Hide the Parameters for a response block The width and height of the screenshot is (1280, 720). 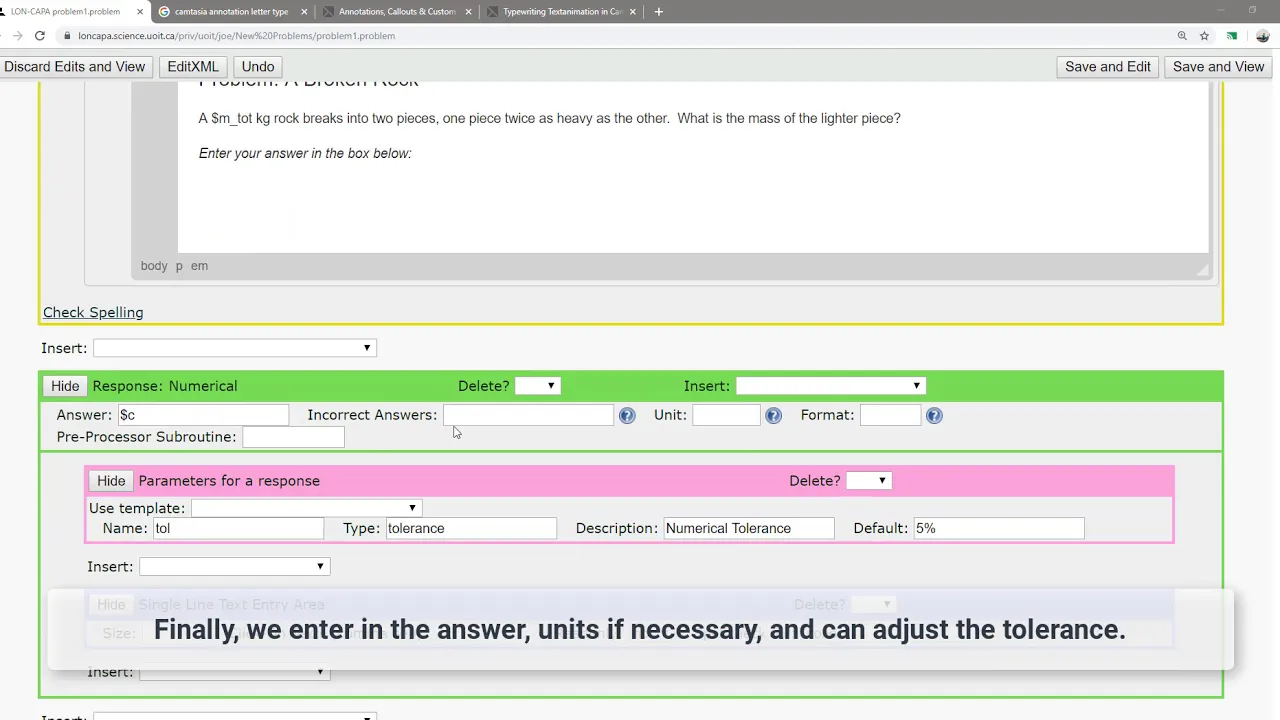[x=111, y=481]
